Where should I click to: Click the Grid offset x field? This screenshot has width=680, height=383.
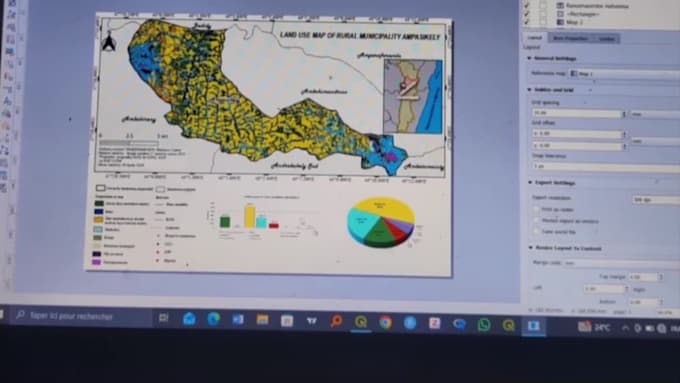point(577,134)
